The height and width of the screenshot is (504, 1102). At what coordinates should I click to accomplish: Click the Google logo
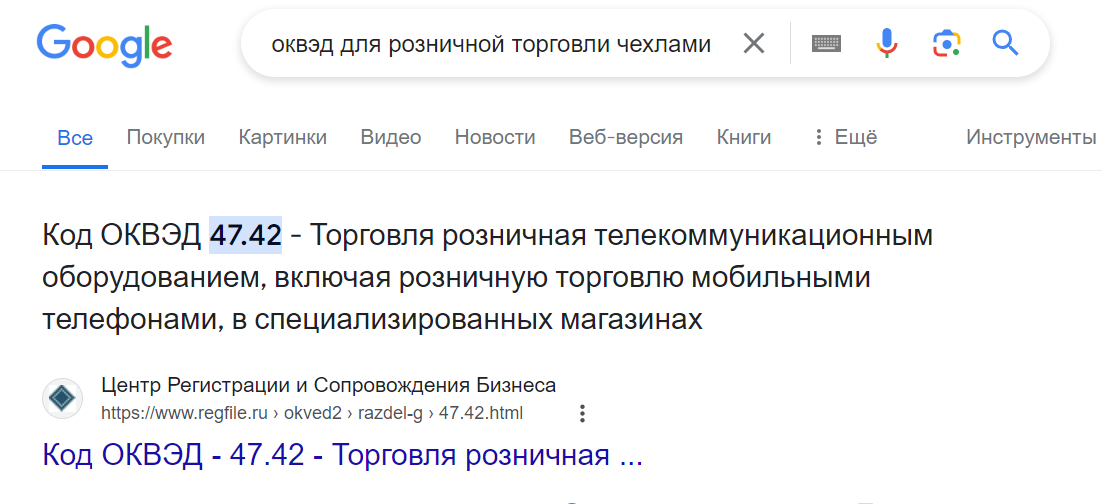104,45
